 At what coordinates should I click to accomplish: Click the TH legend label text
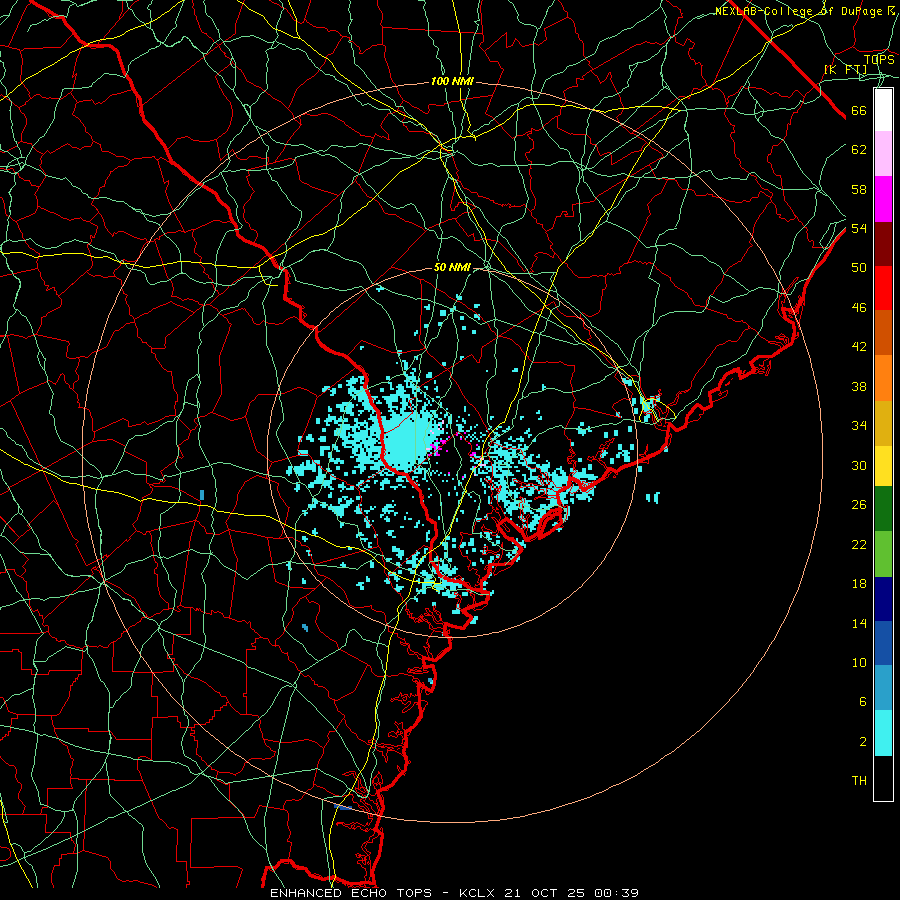point(859,781)
